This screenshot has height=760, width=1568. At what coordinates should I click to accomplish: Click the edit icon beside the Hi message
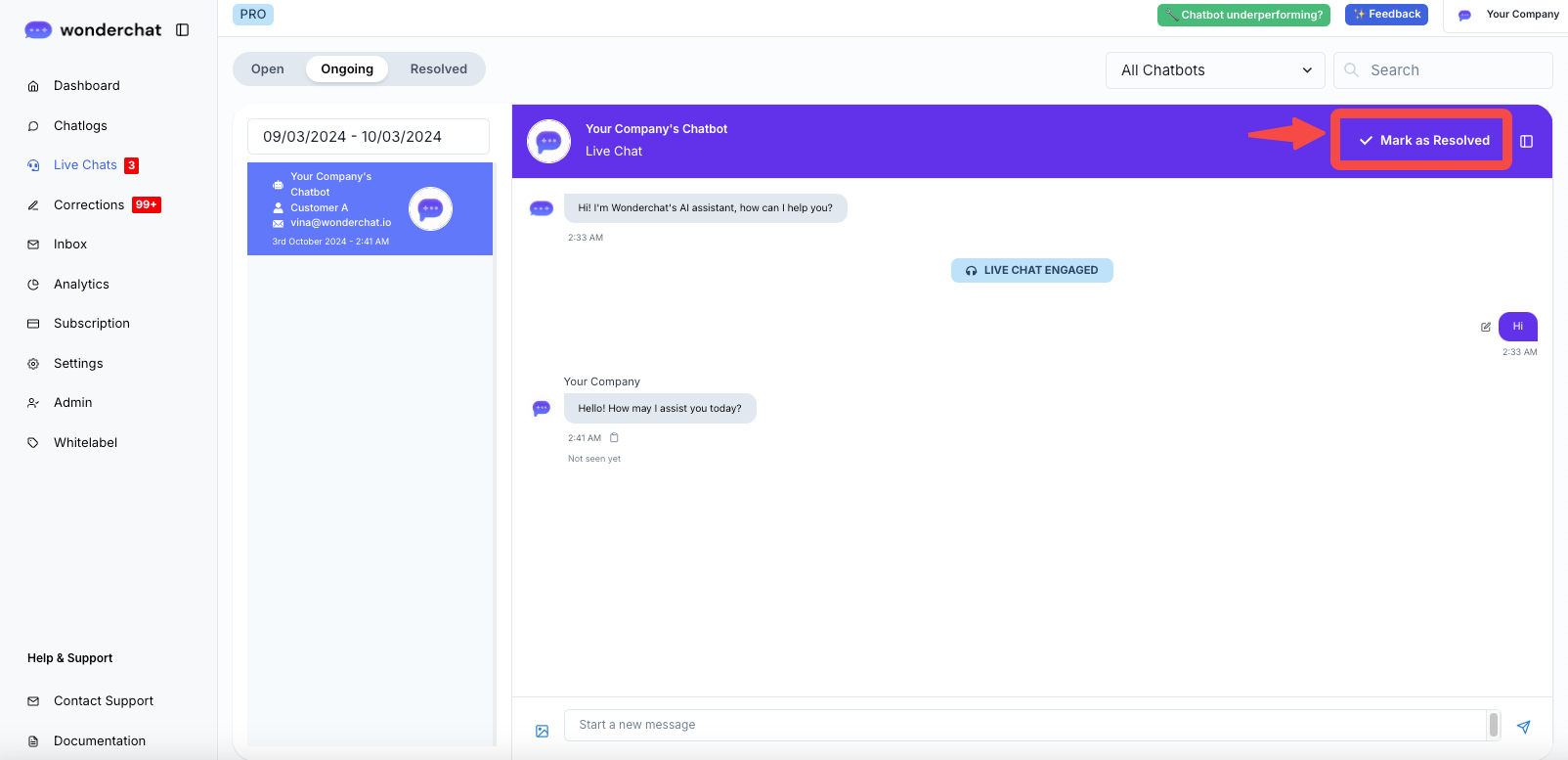point(1486,327)
